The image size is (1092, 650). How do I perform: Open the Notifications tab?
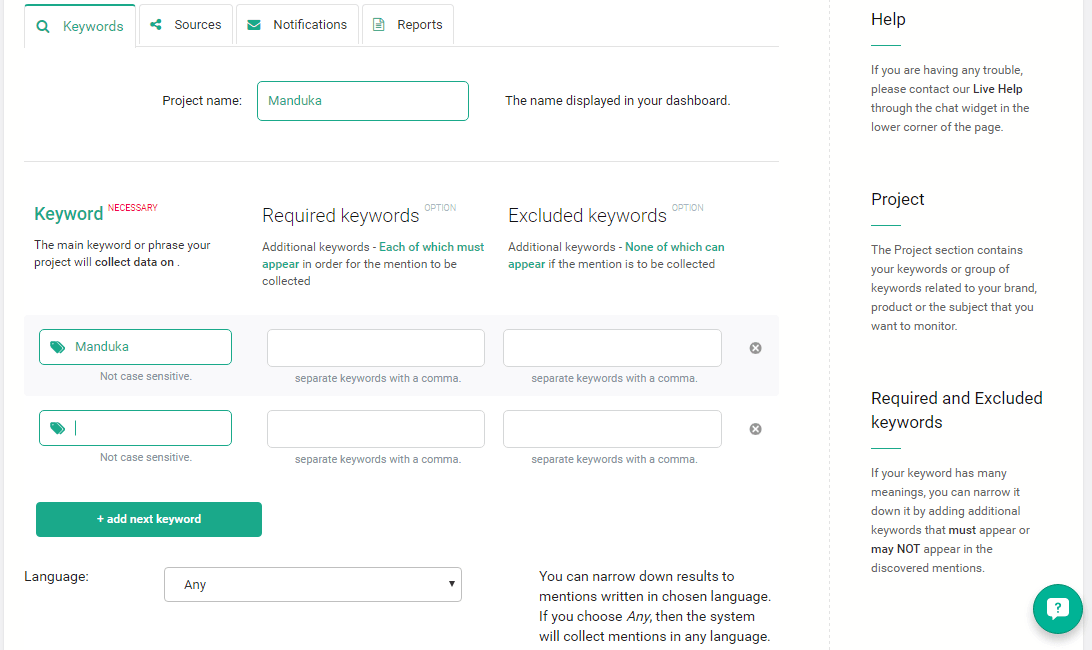(297, 25)
